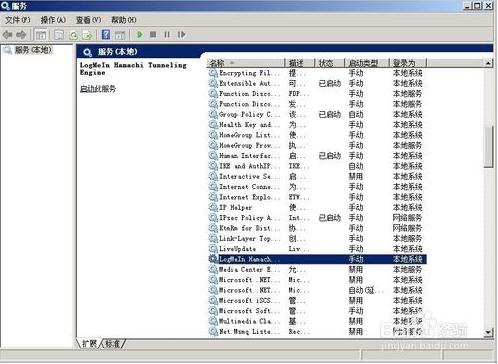Click the Stop Service square icon

tap(153, 35)
